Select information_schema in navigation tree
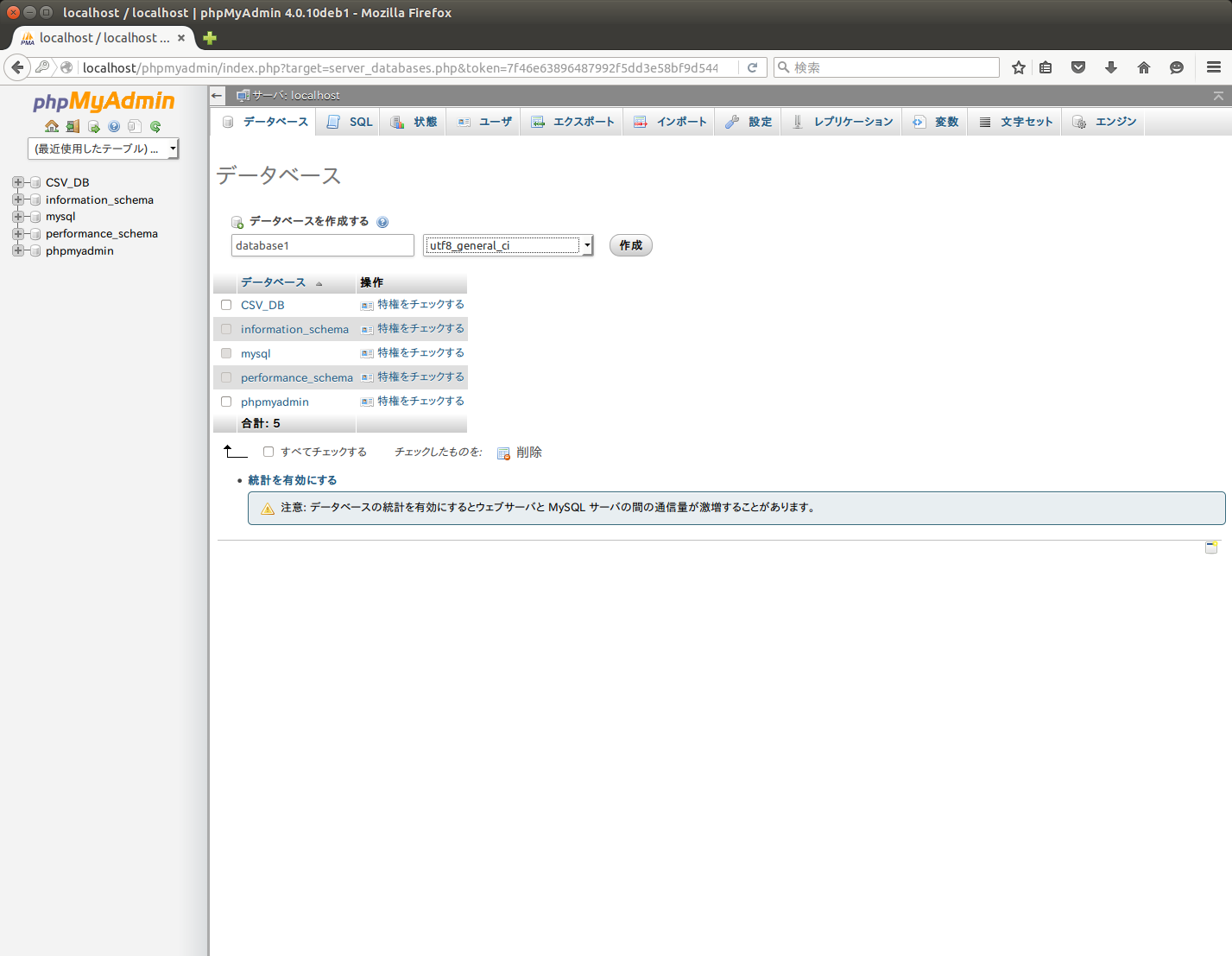This screenshot has height=956, width=1232. 99,199
